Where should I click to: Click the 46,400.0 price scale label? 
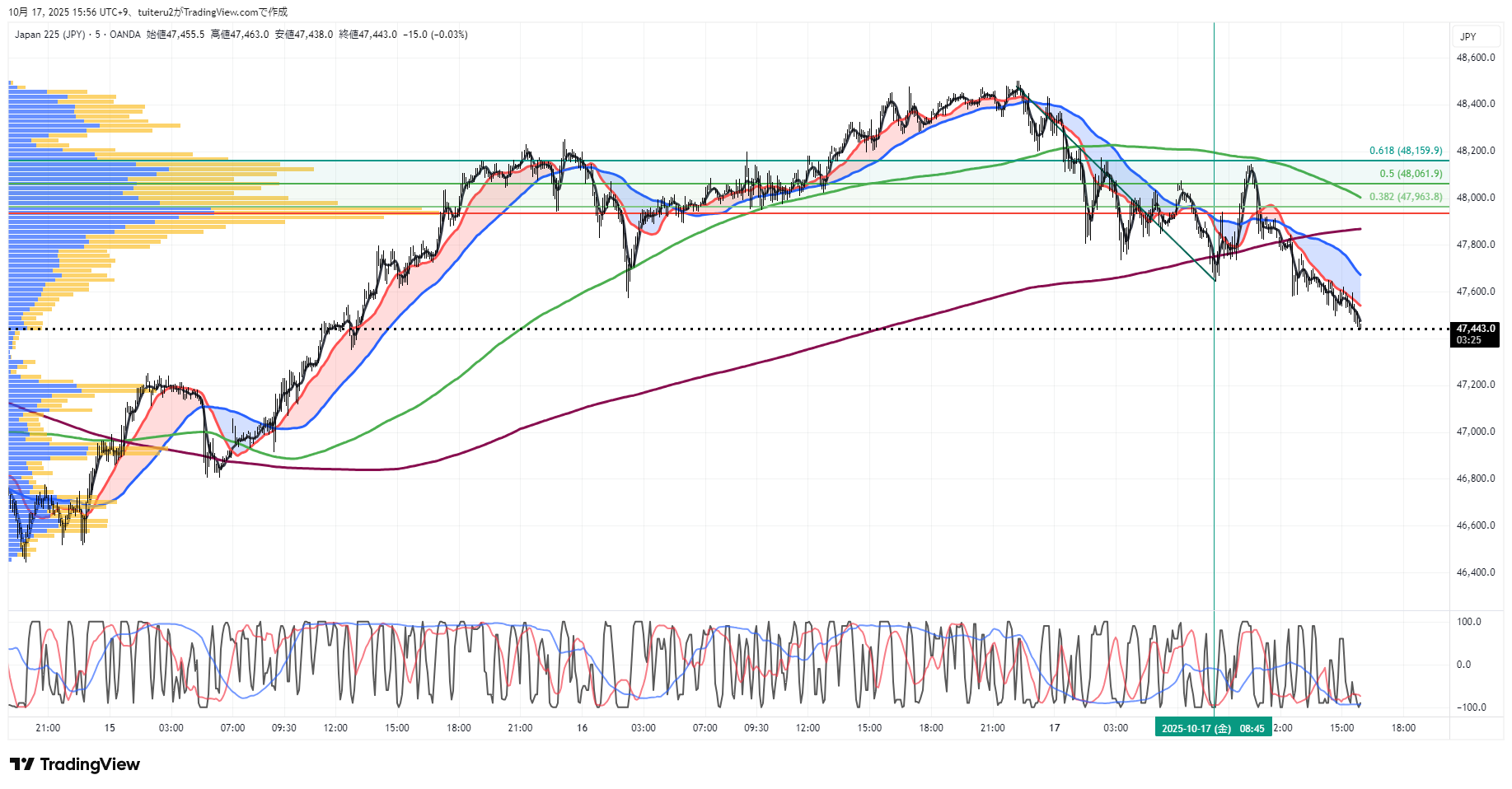pyautogui.click(x=1475, y=572)
